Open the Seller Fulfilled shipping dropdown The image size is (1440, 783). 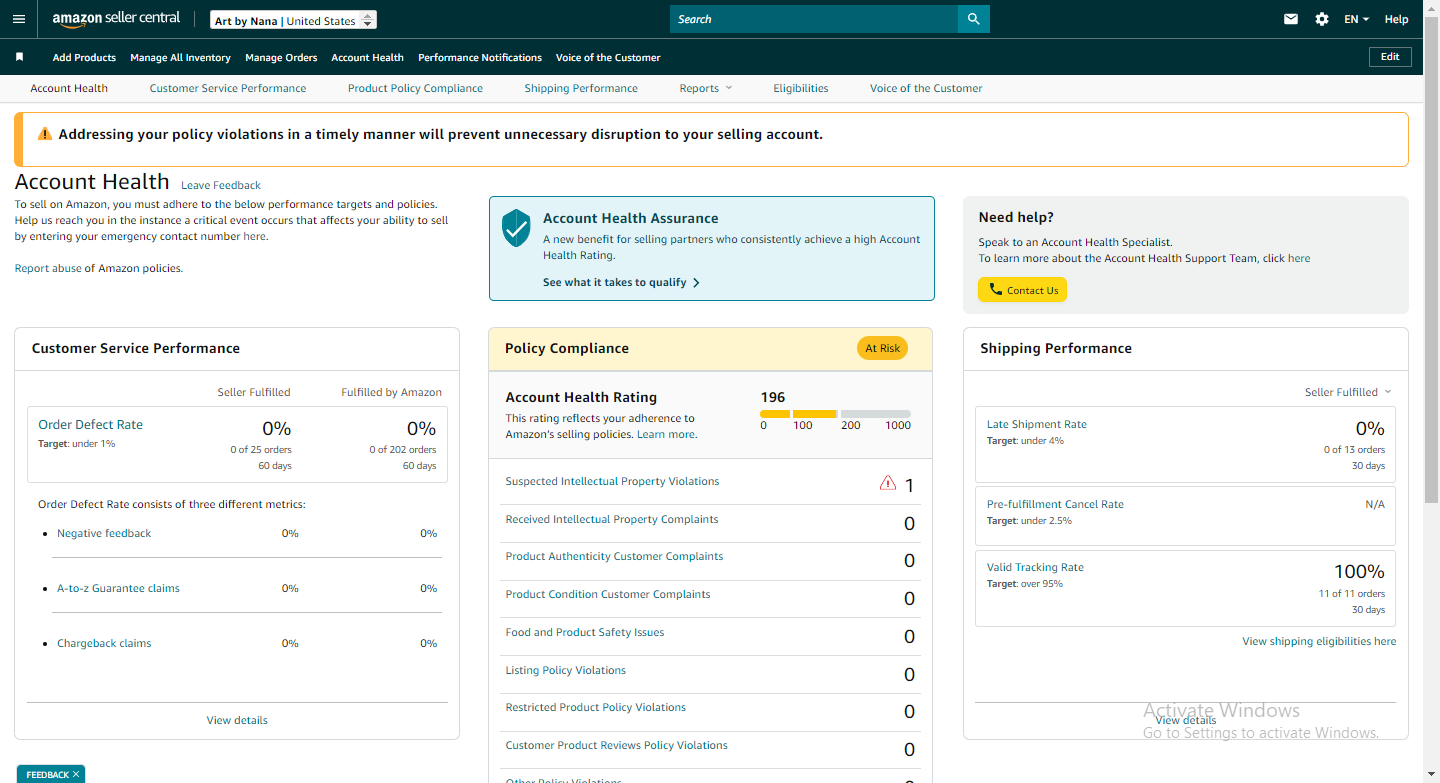[1348, 392]
